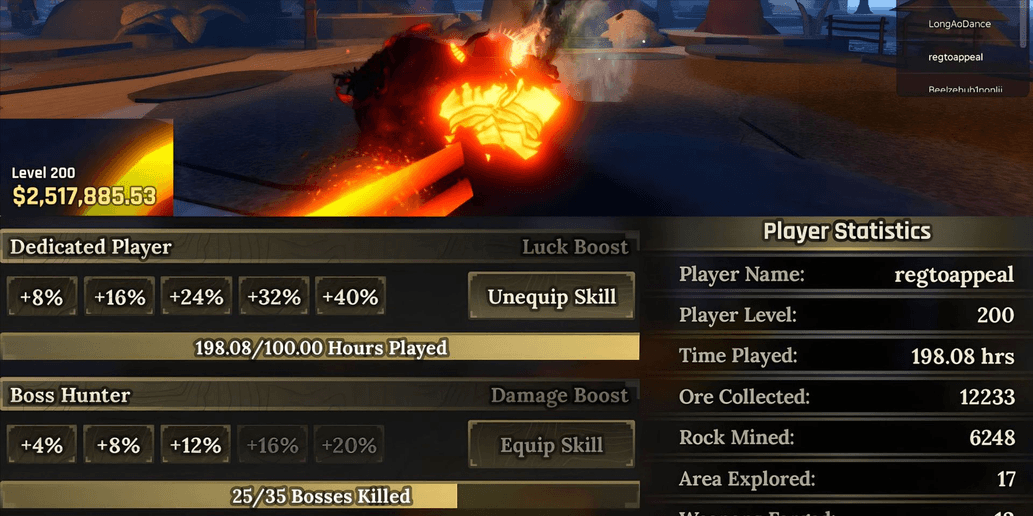Click the +4% Damage Boost tier
This screenshot has width=1033, height=516.
tap(42, 445)
